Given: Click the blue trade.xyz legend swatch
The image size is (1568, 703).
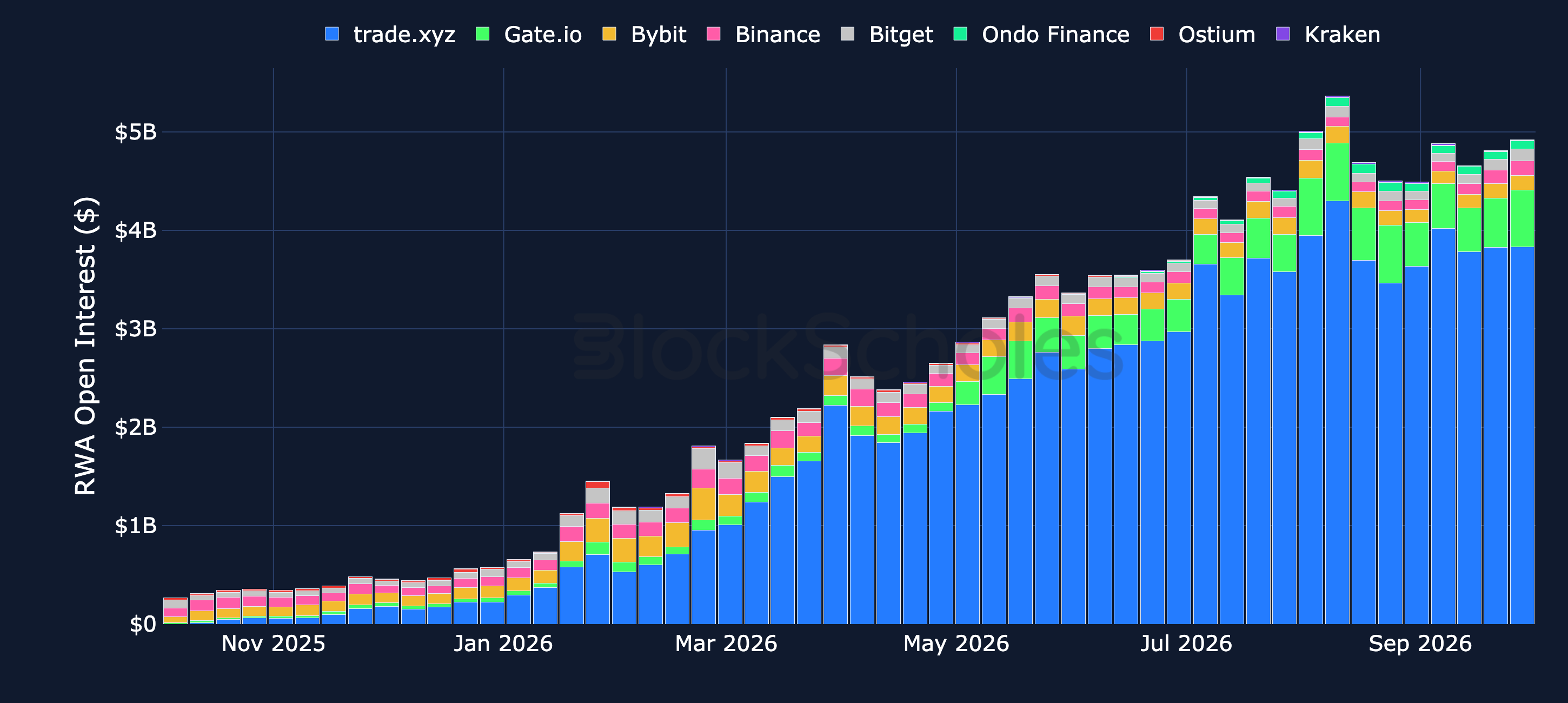Looking at the screenshot, I should click(332, 34).
